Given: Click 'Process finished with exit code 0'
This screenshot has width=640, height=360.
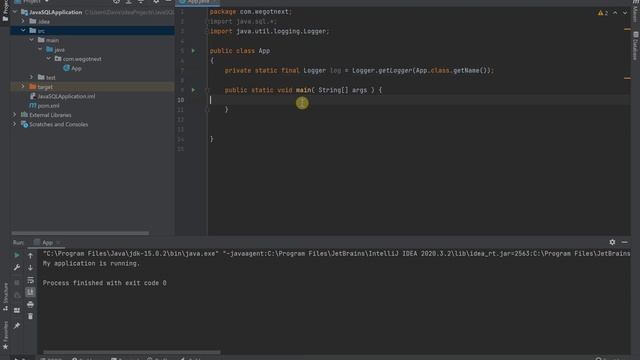Looking at the screenshot, I should coord(104,283).
